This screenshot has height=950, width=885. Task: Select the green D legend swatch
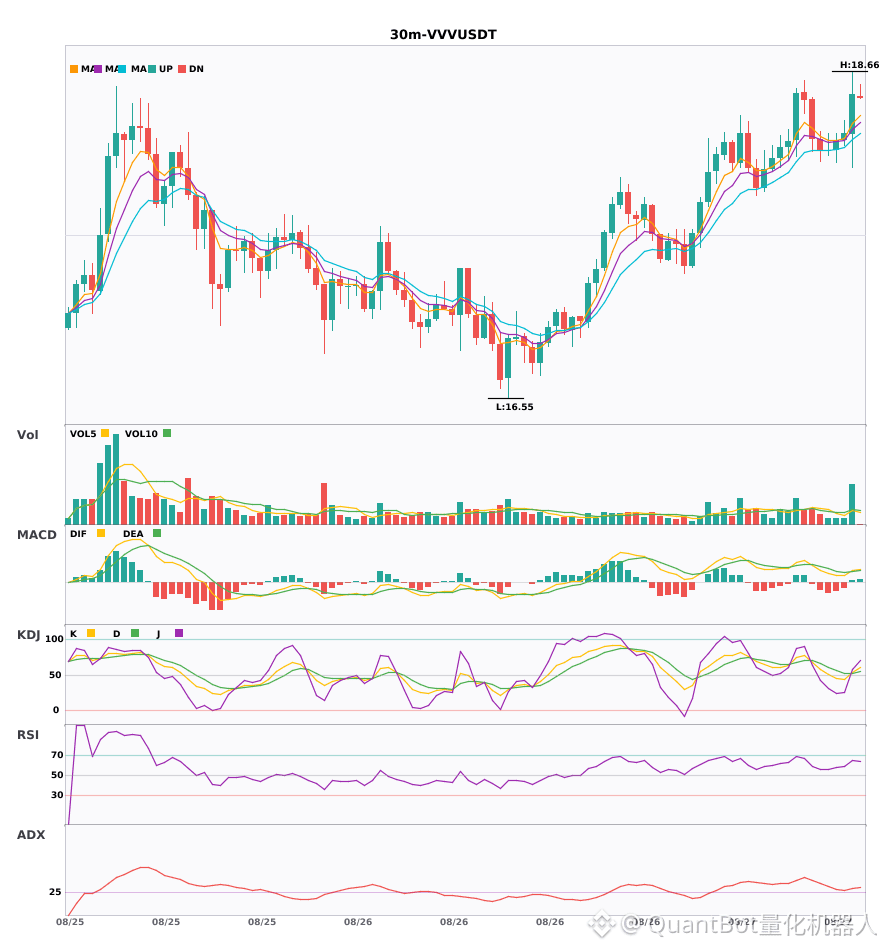pyautogui.click(x=135, y=633)
